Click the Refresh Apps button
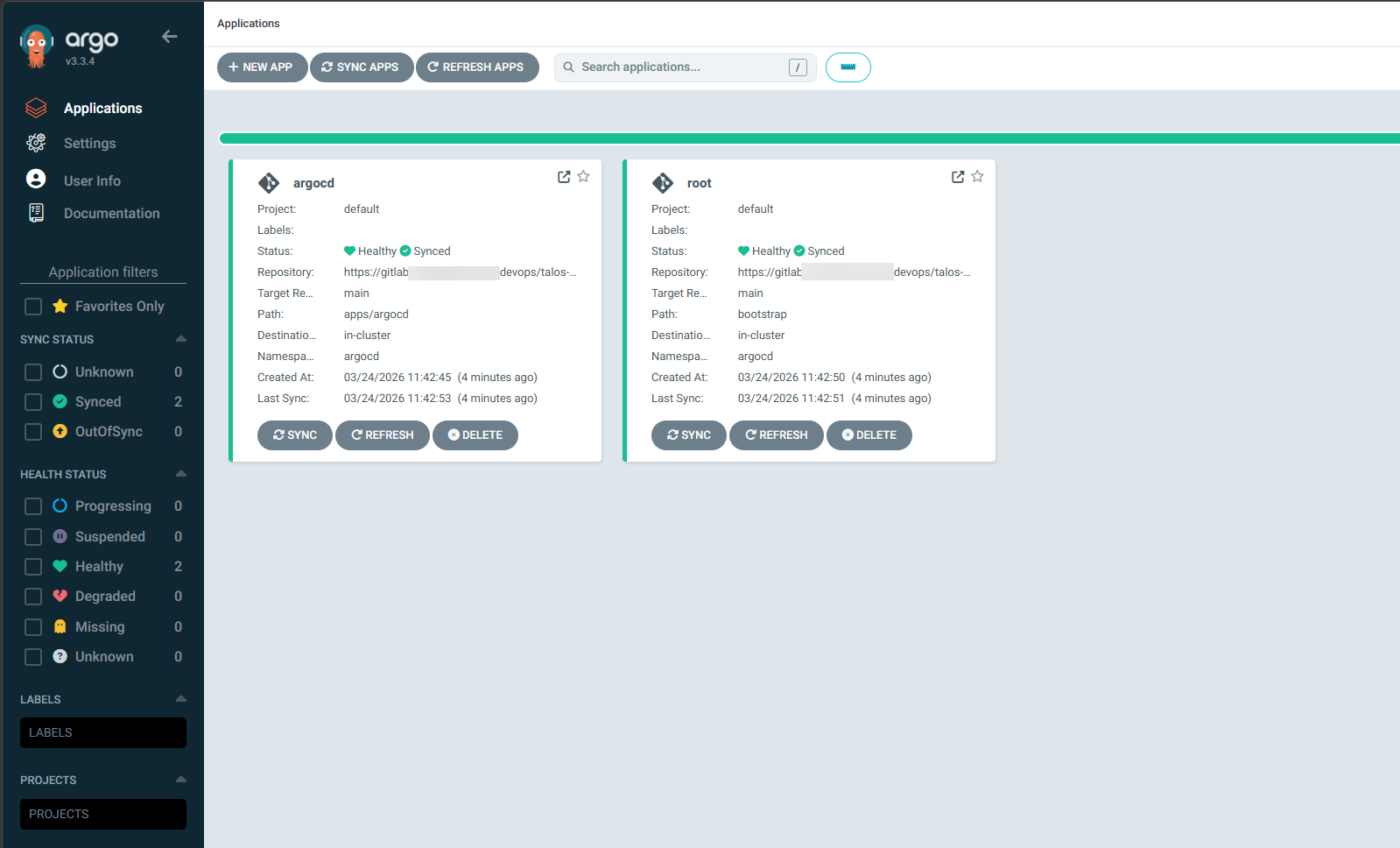Screen dimensions: 1400x848 pos(477,67)
